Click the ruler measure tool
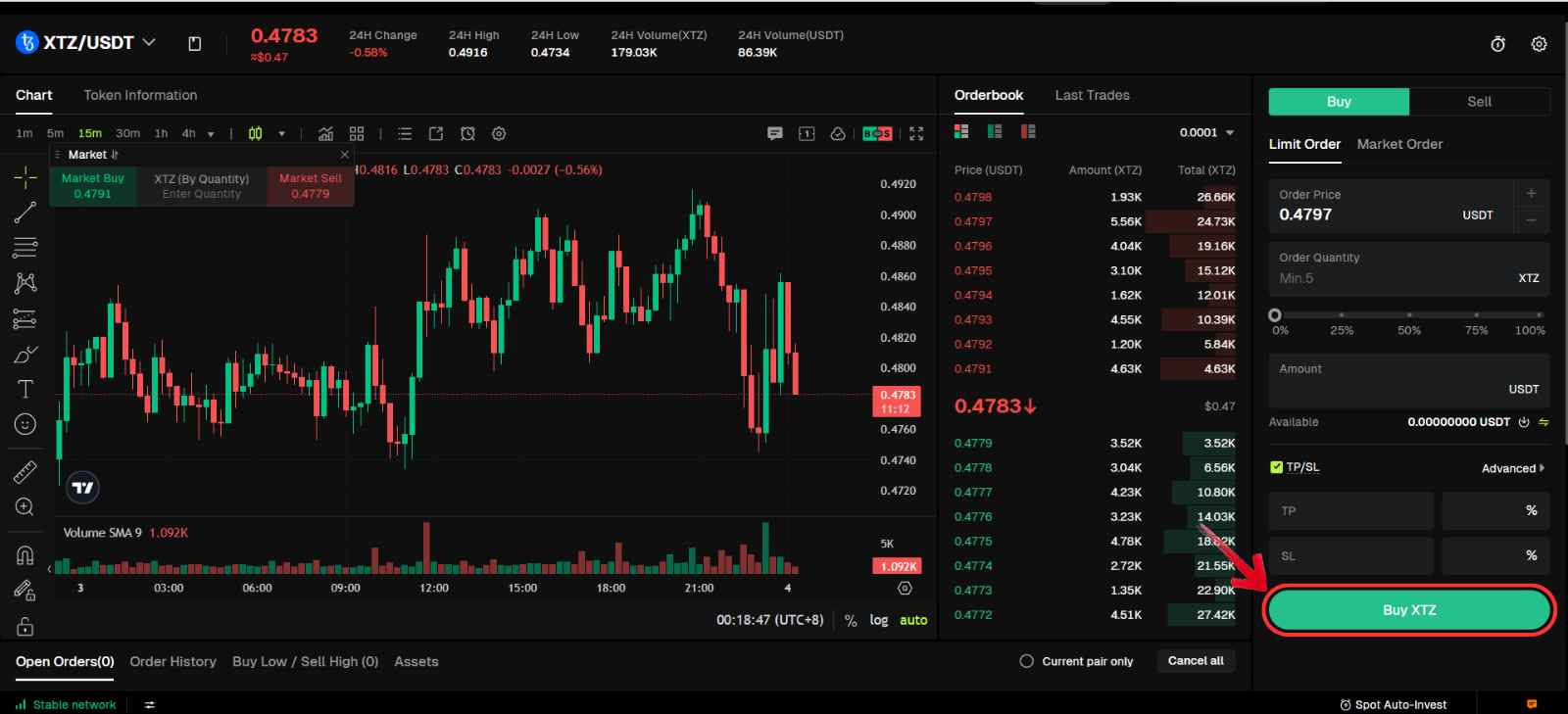 click(x=24, y=472)
